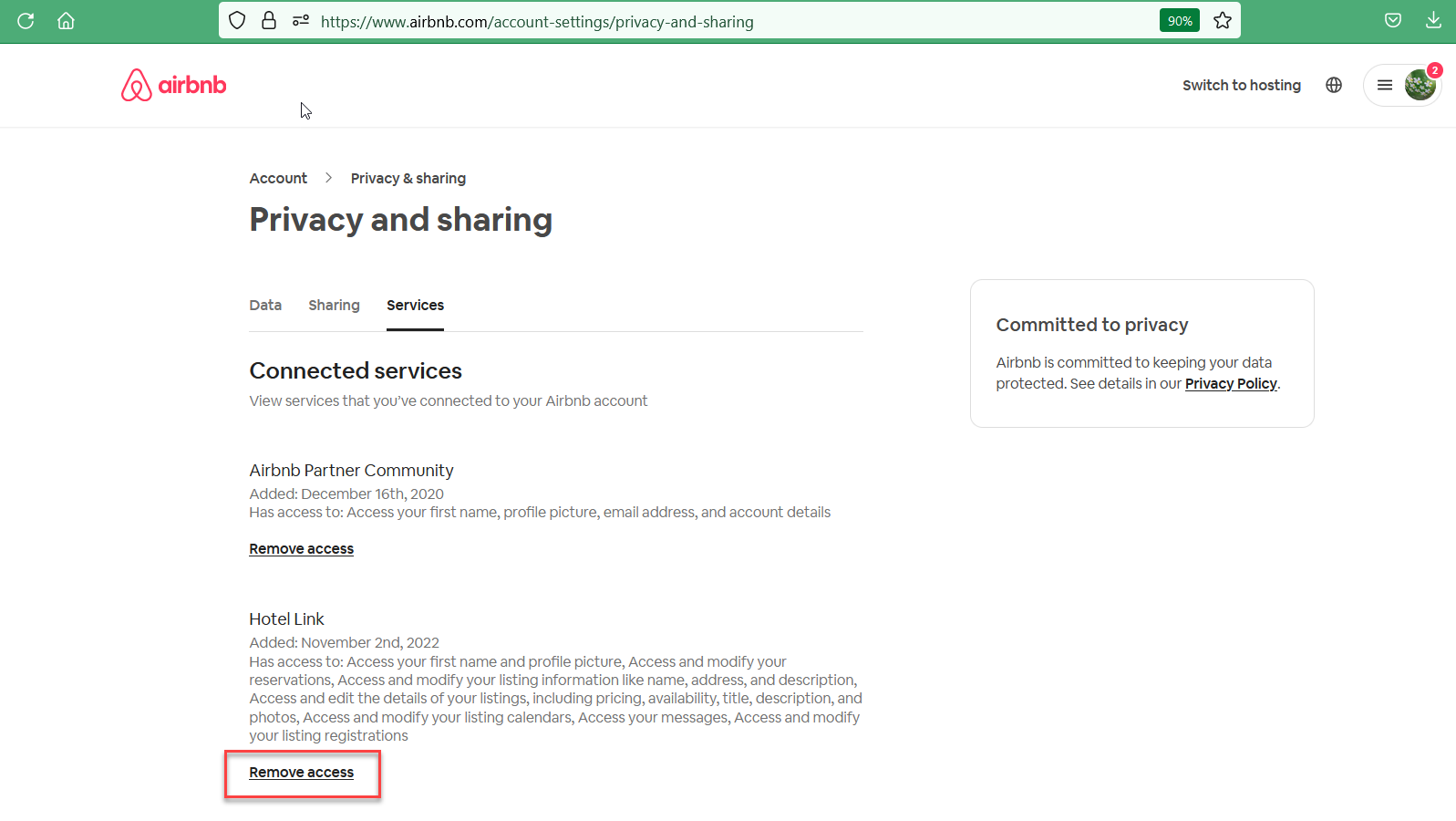Reset the 90% zoom level badge
Image resolution: width=1456 pixels, height=821 pixels.
coord(1180,20)
